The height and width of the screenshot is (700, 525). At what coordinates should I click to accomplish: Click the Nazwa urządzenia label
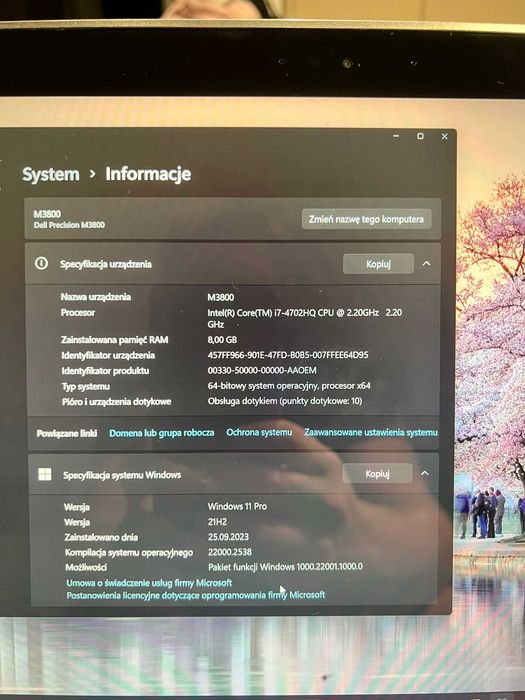pos(96,297)
